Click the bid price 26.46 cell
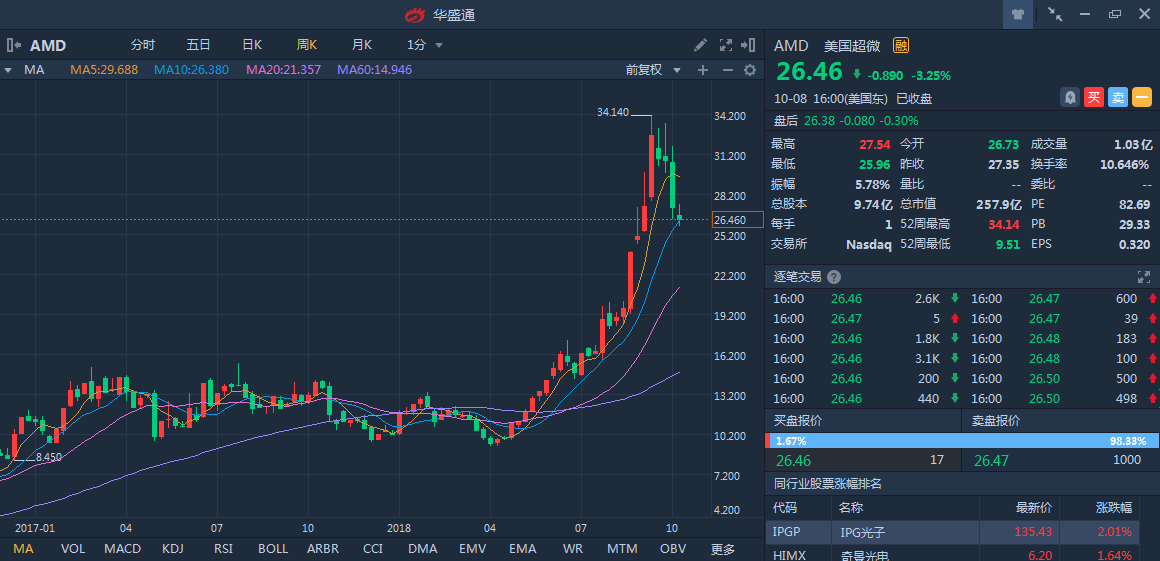1160x561 pixels. tap(794, 460)
